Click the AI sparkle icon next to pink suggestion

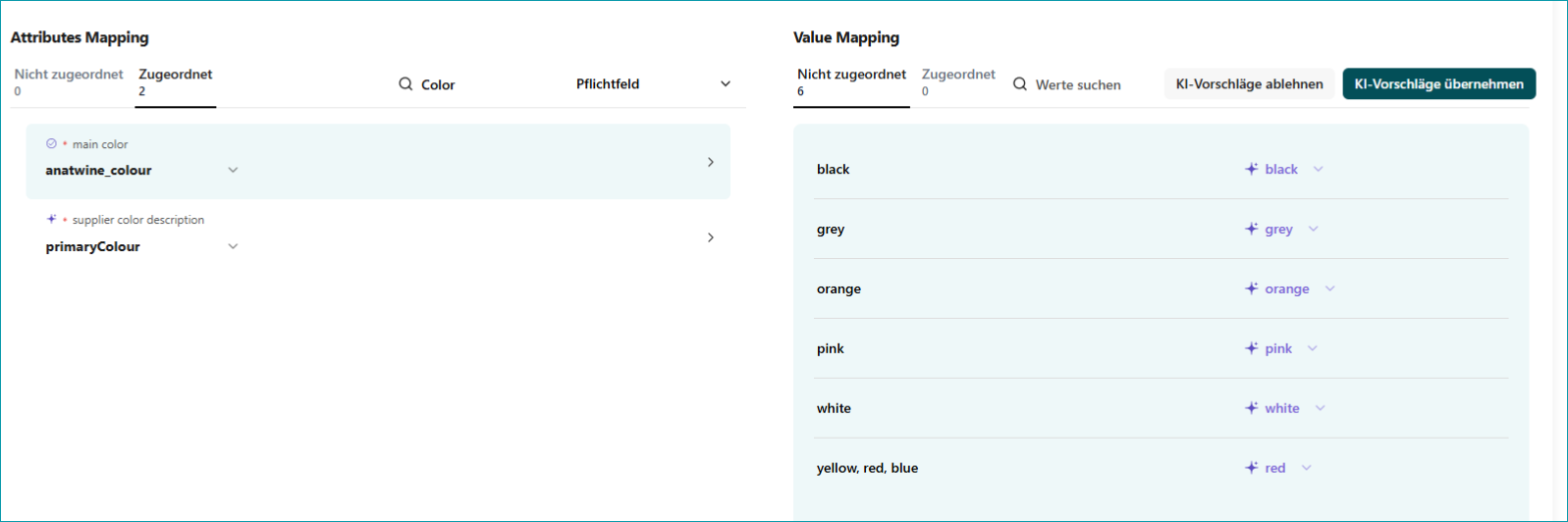[x=1251, y=348]
